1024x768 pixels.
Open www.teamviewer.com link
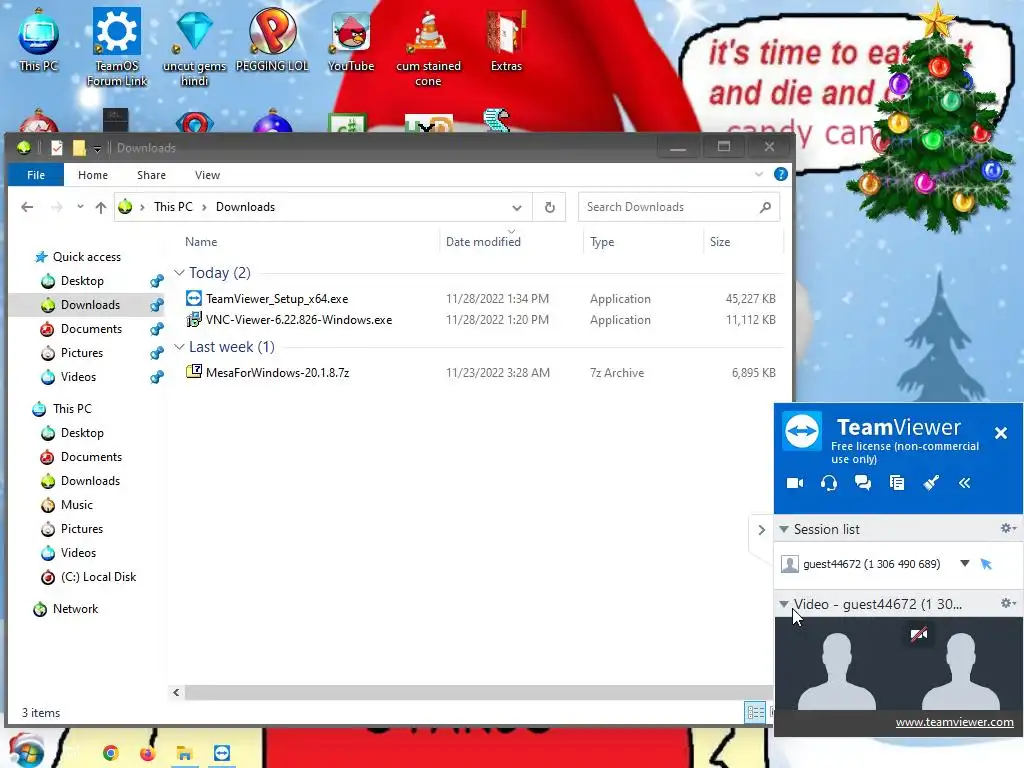point(954,722)
